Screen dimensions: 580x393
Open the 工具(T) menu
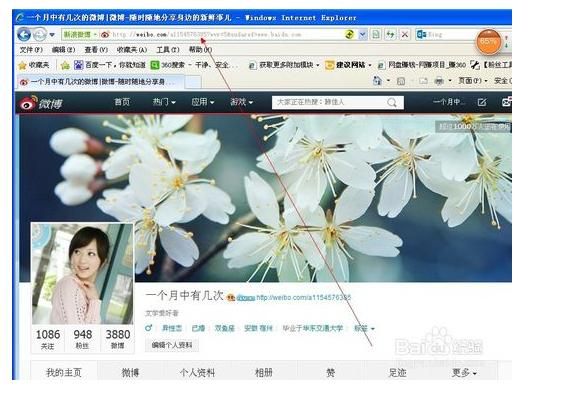tap(168, 50)
